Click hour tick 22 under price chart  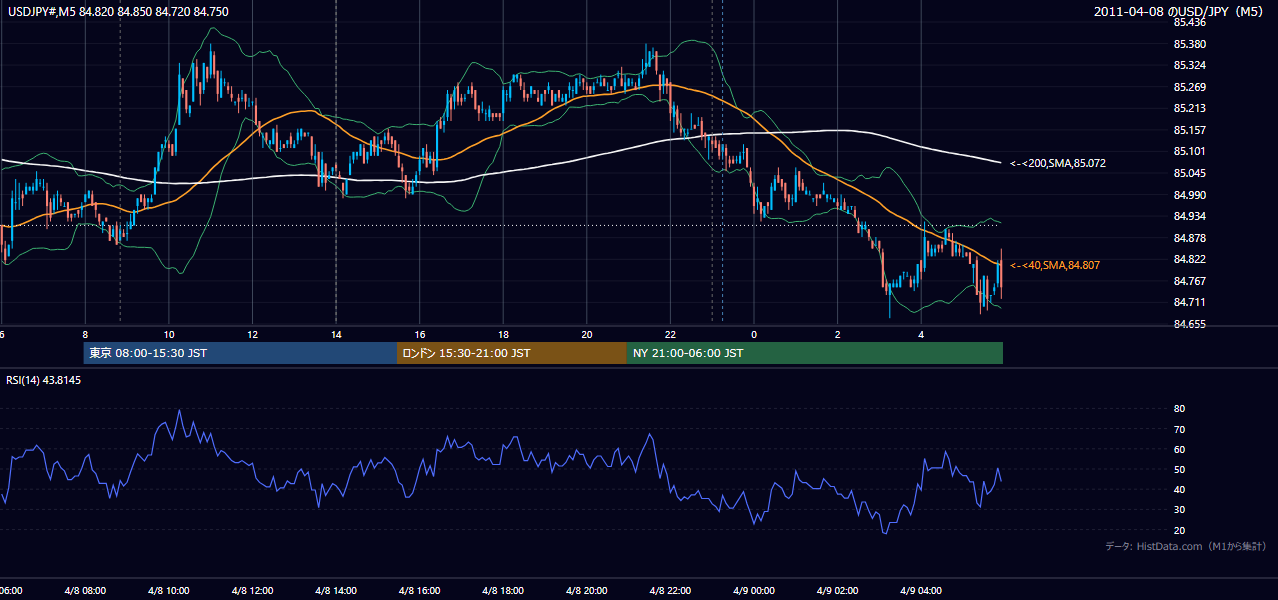(670, 334)
